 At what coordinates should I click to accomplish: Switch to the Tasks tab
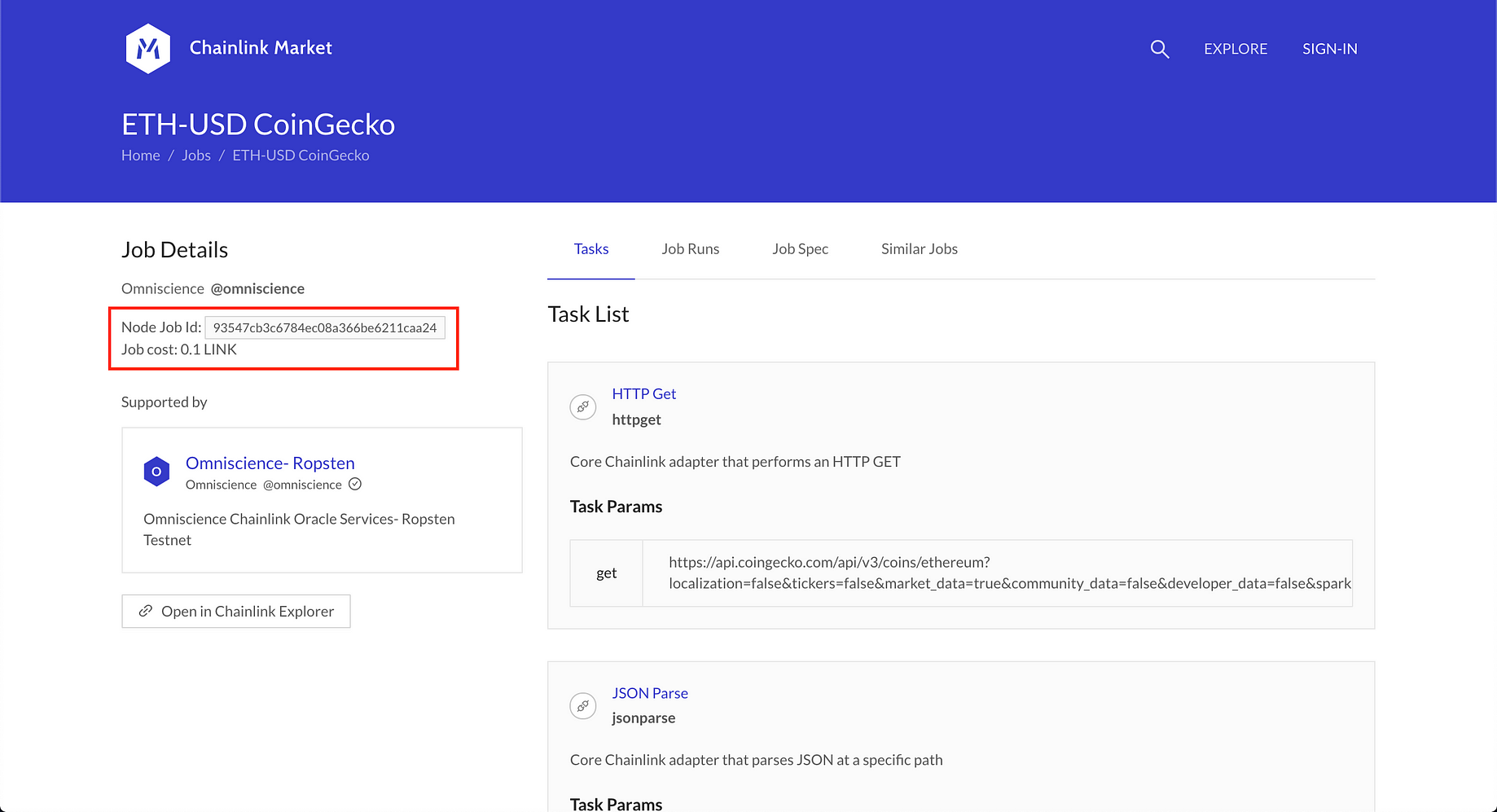[591, 249]
